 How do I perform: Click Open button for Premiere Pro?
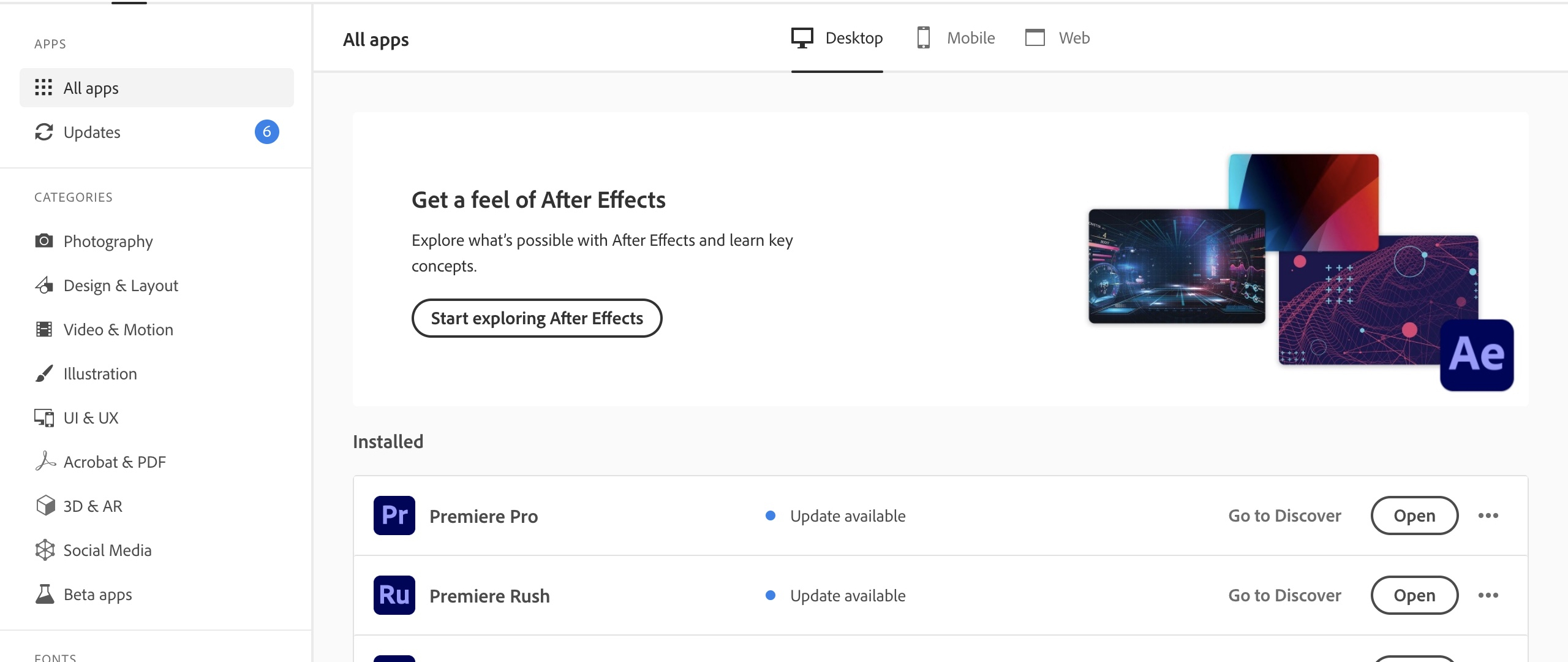[x=1414, y=516]
